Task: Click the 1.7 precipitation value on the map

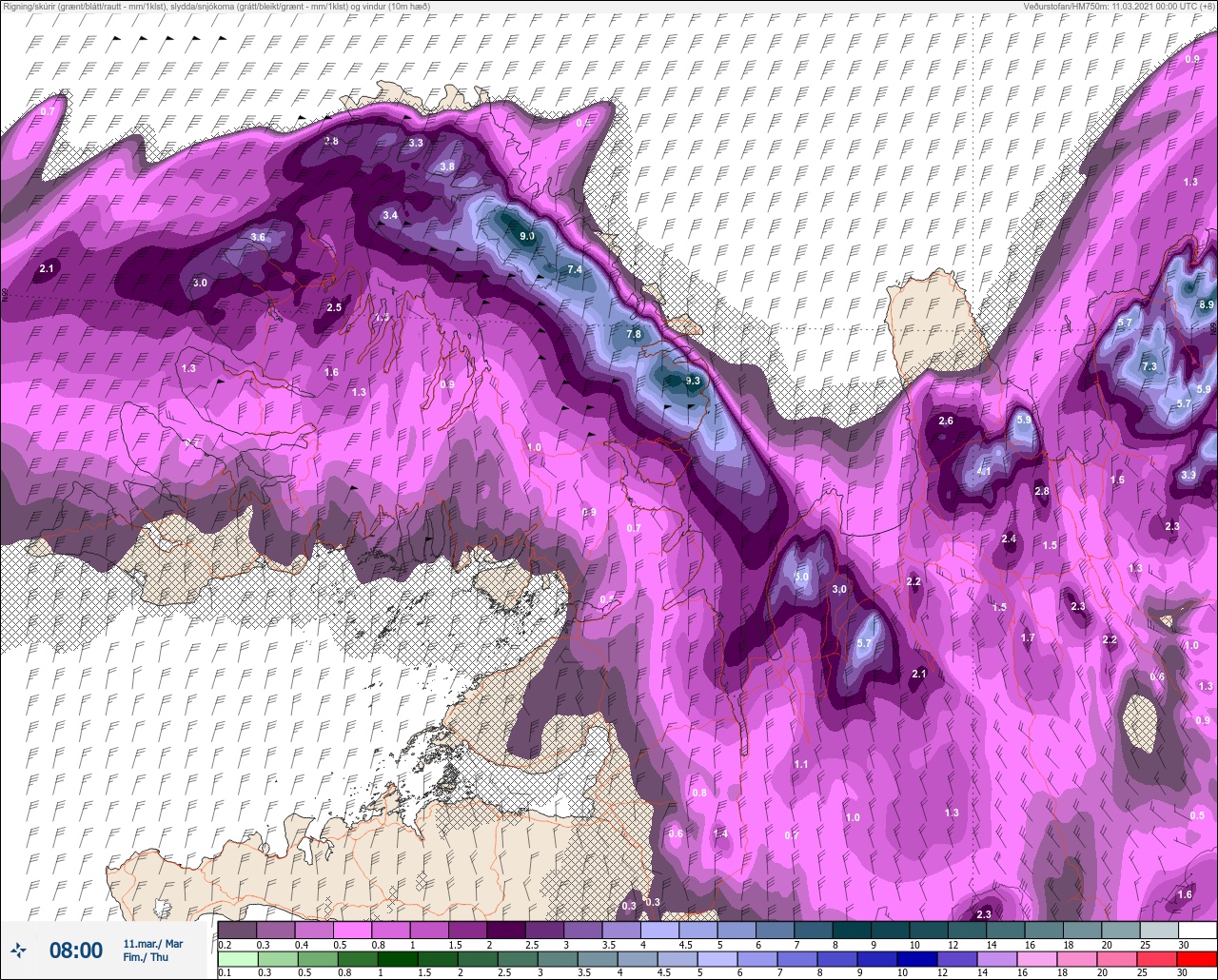Action: [1028, 637]
